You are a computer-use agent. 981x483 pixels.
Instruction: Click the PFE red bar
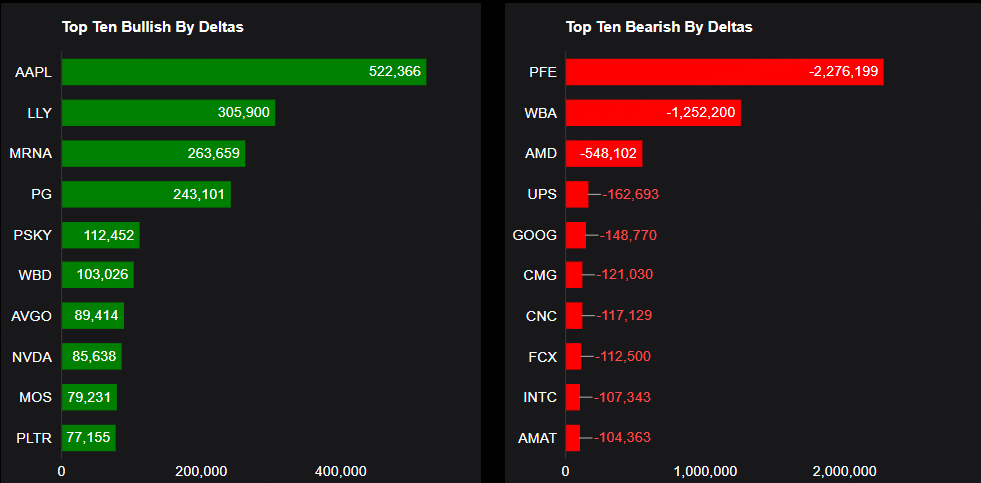tap(724, 72)
